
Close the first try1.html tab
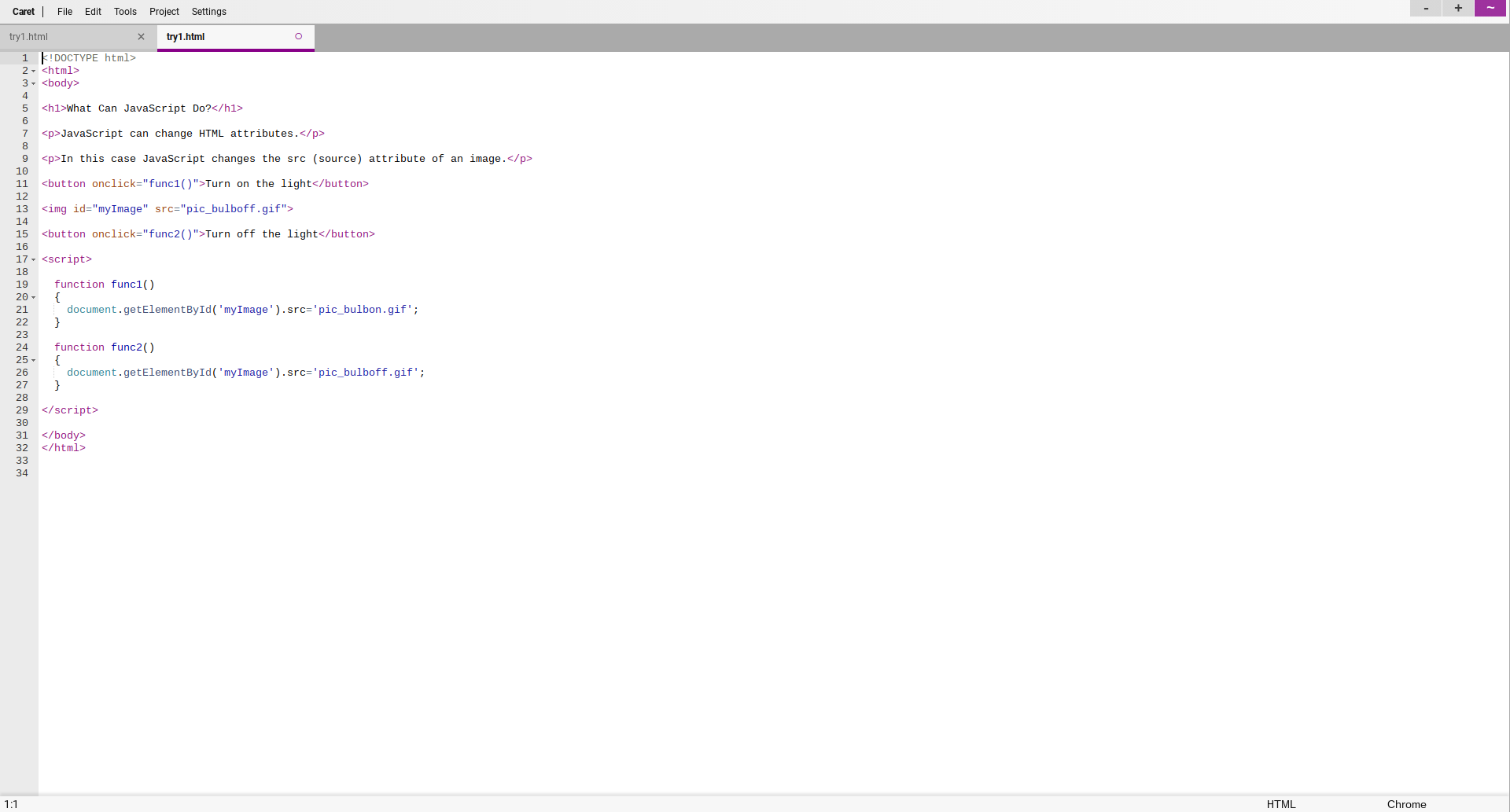click(x=142, y=37)
